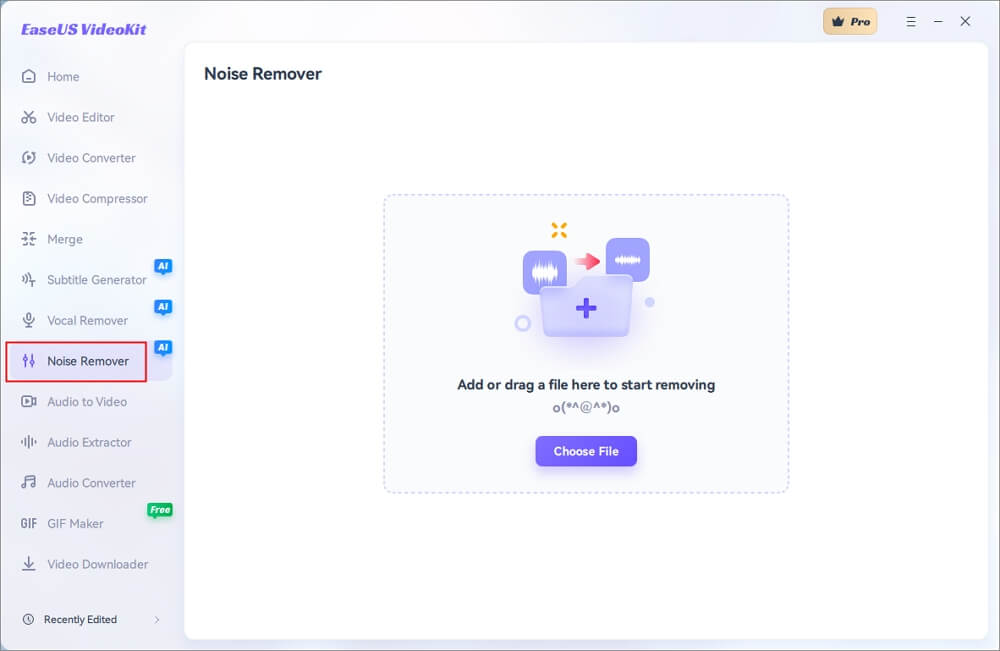The width and height of the screenshot is (1000, 651).
Task: Open the Audio Converter
Action: [88, 483]
